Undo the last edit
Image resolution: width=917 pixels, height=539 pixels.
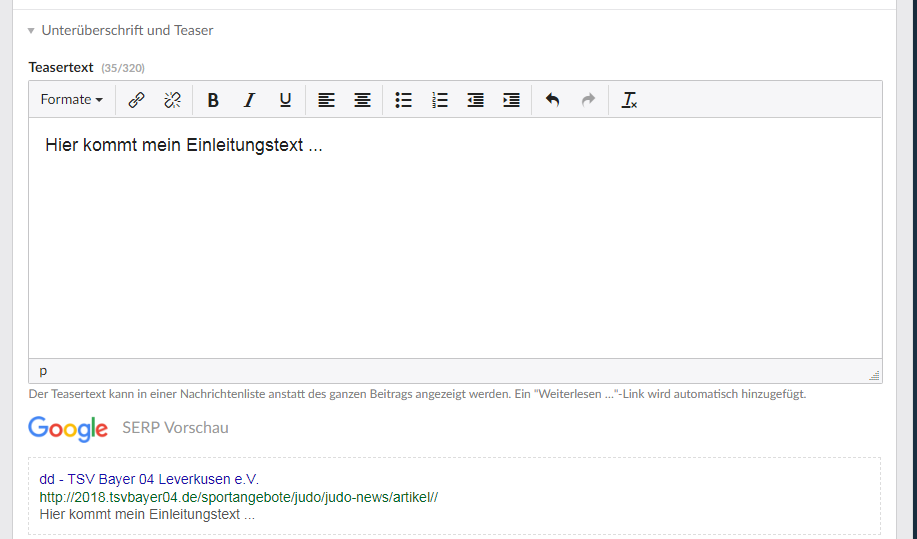click(553, 100)
